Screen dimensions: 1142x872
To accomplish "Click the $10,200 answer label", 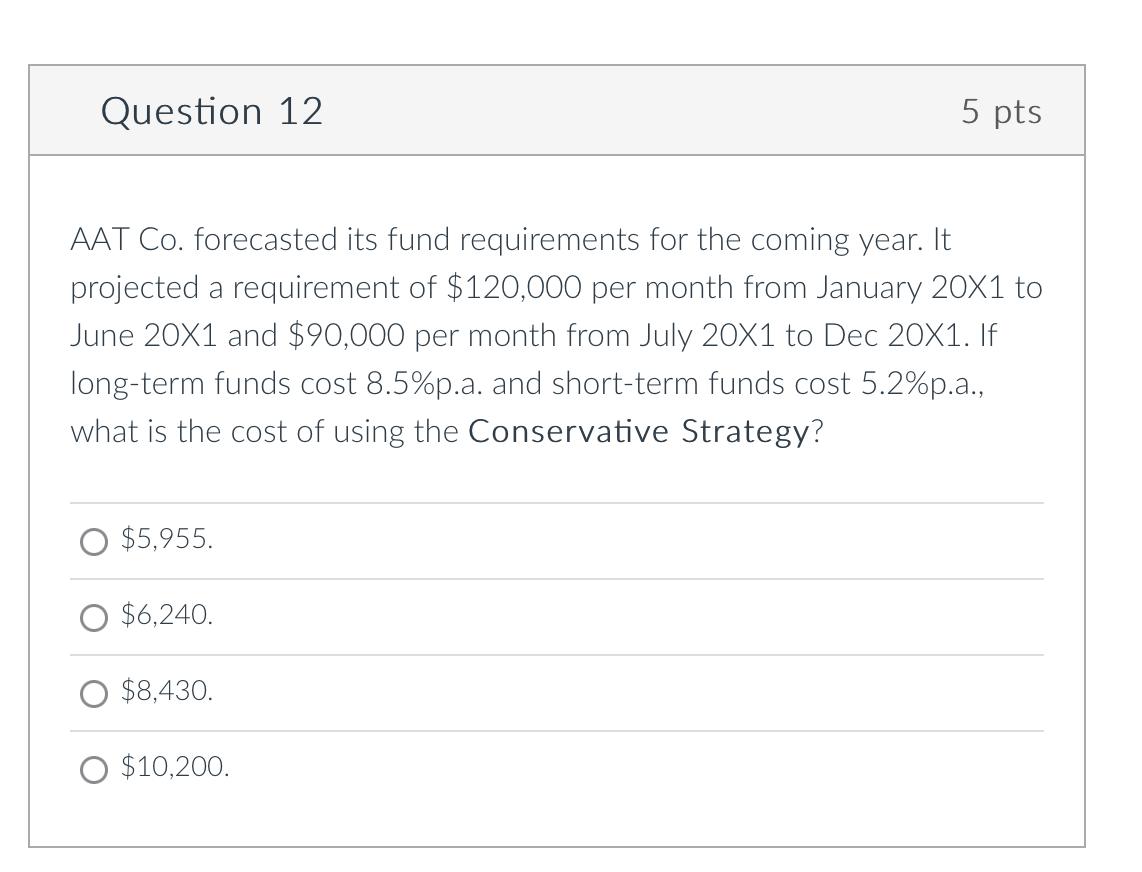I will coord(175,768).
